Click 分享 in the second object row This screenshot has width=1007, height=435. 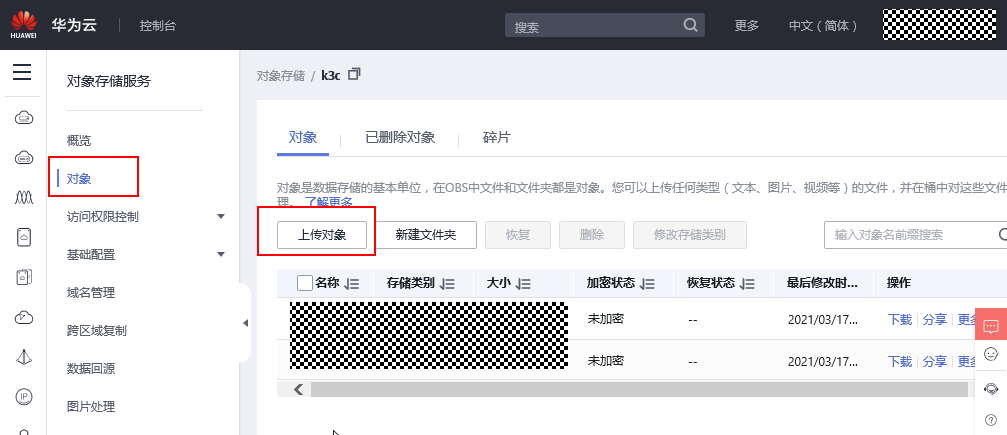click(934, 362)
